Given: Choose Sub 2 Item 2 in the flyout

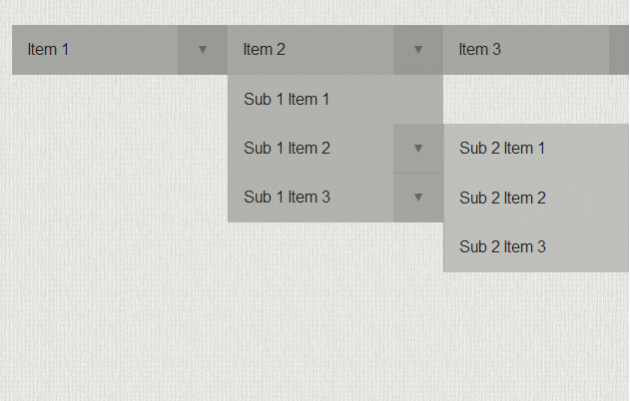Looking at the screenshot, I should [x=502, y=198].
